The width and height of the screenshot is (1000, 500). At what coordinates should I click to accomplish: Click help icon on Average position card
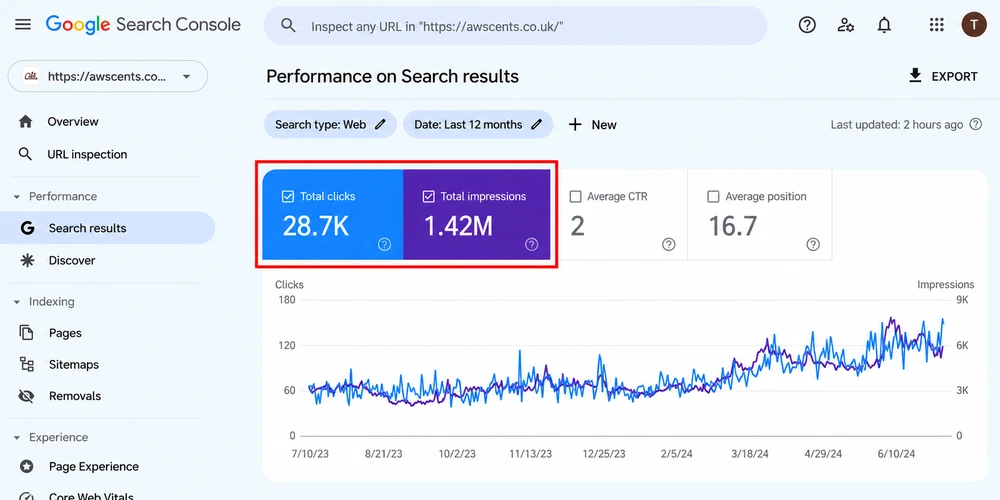(x=813, y=244)
